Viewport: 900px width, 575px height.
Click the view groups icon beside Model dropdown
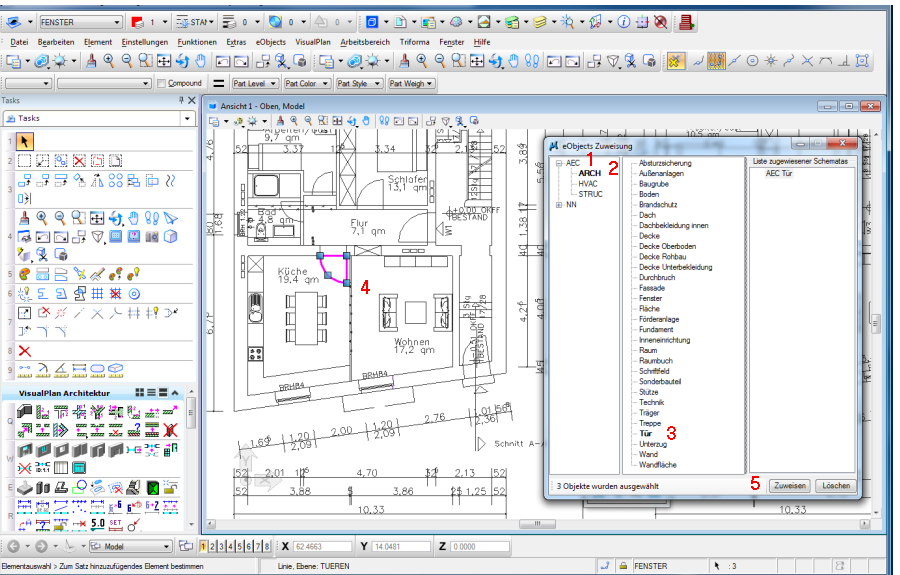(185, 546)
